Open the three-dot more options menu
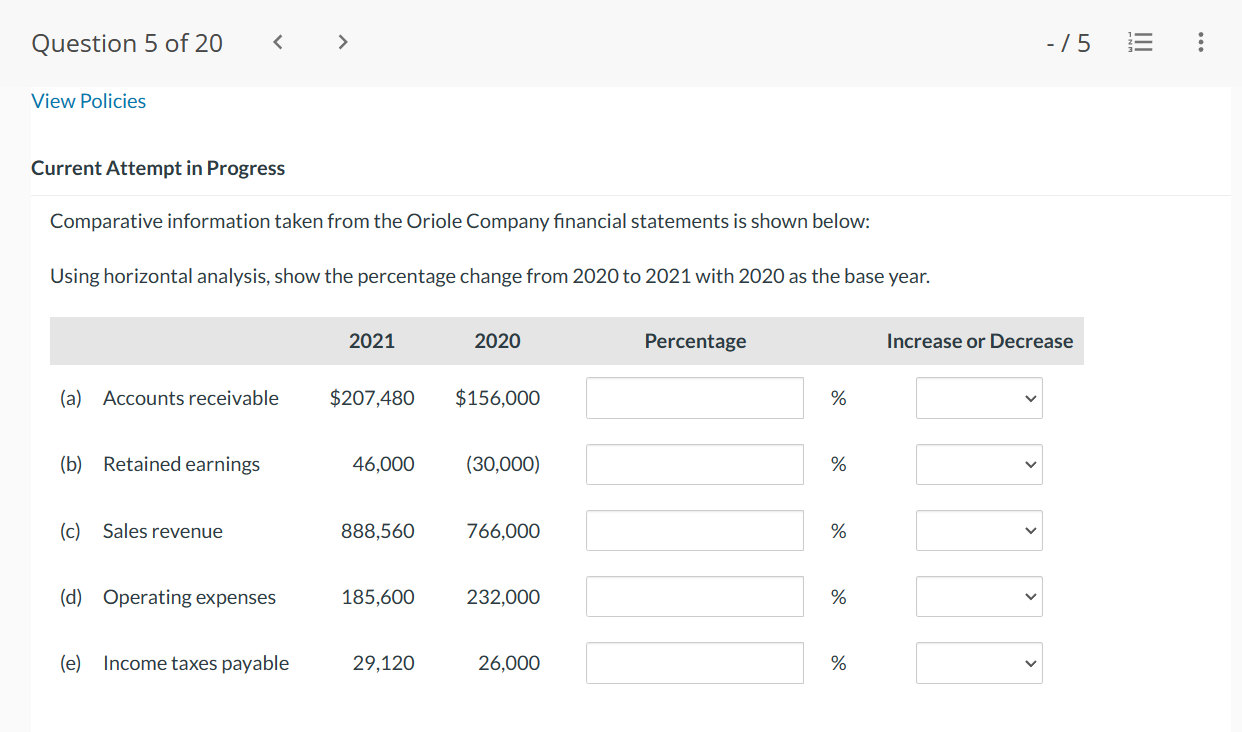Viewport: 1242px width, 732px height. (1200, 43)
